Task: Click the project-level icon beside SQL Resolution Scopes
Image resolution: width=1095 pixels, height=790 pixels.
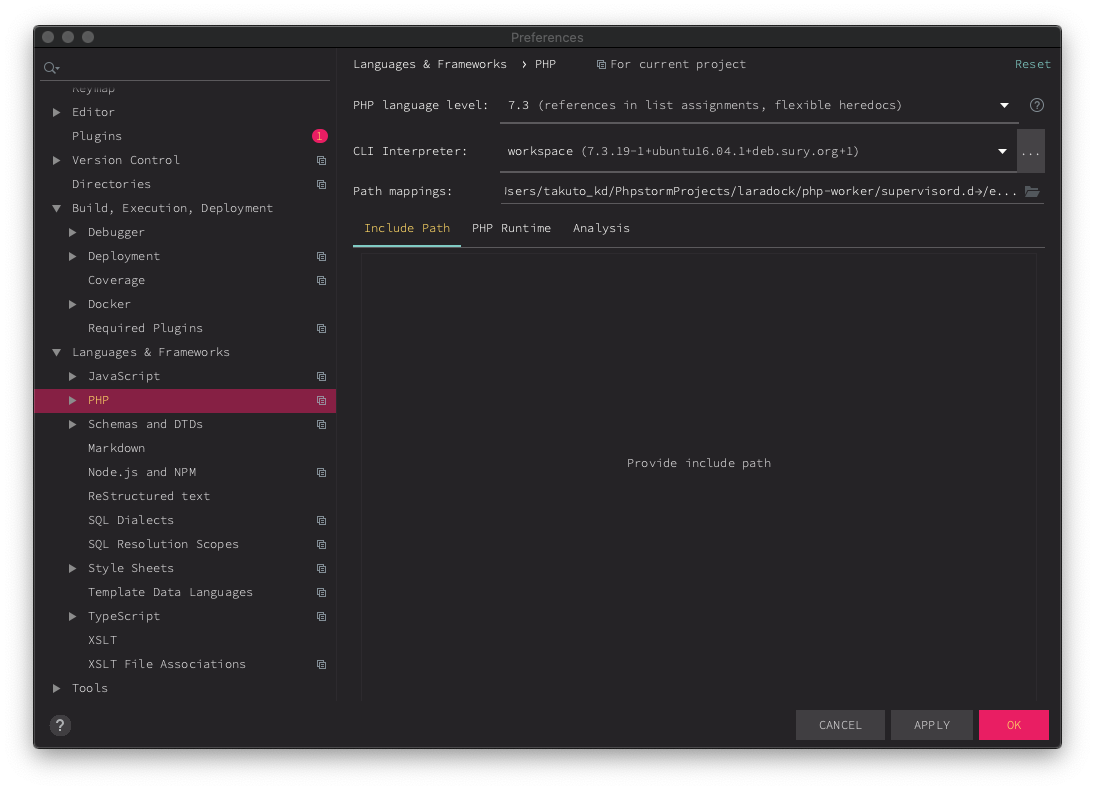Action: coord(321,544)
